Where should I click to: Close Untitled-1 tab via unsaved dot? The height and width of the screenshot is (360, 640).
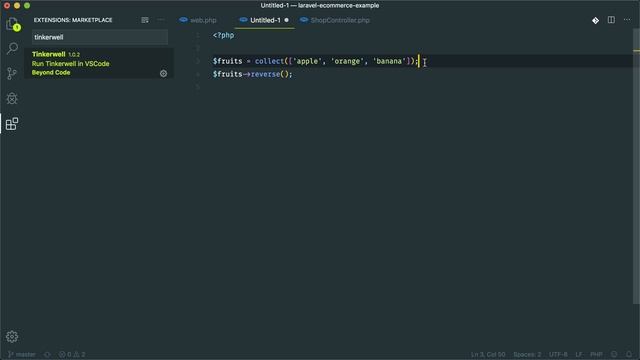tap(287, 20)
